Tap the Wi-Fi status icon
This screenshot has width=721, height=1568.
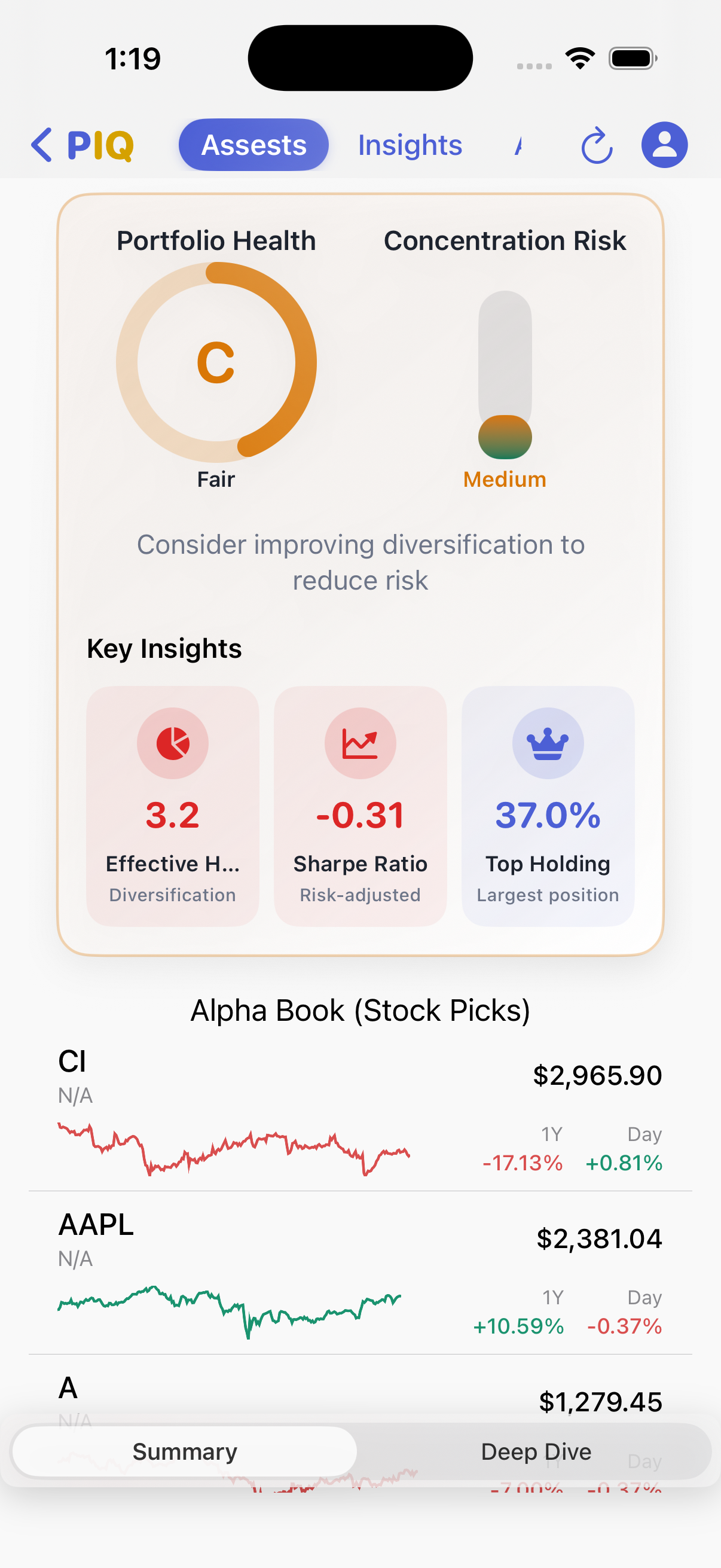pos(580,59)
